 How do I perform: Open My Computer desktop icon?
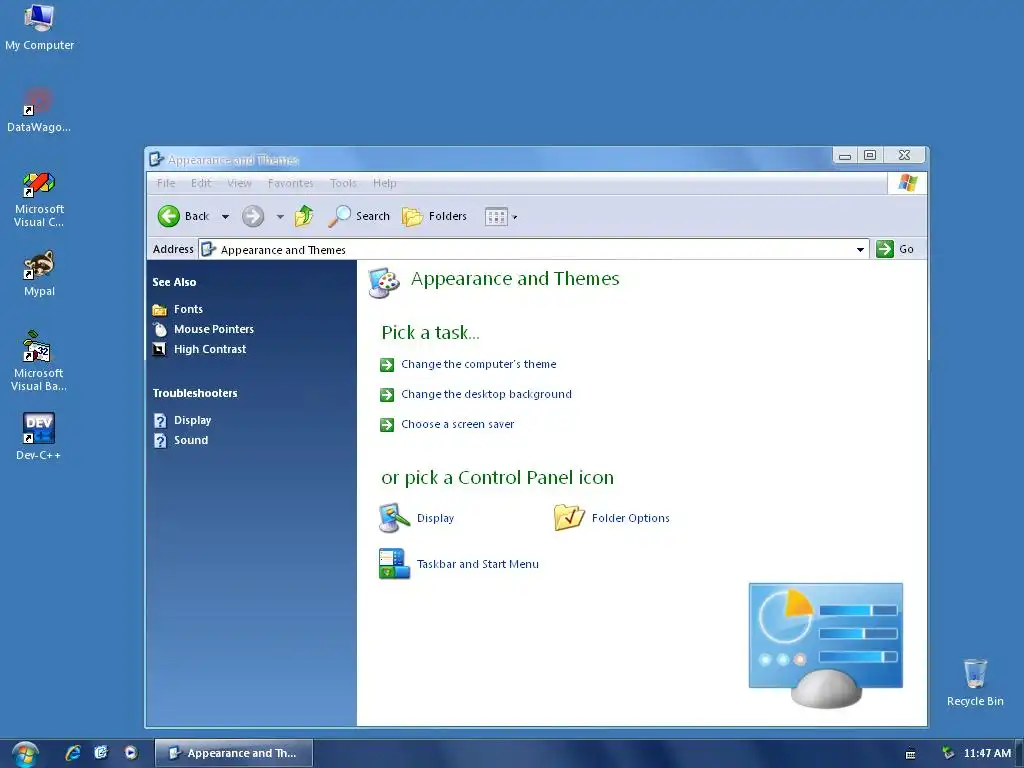coord(39,27)
